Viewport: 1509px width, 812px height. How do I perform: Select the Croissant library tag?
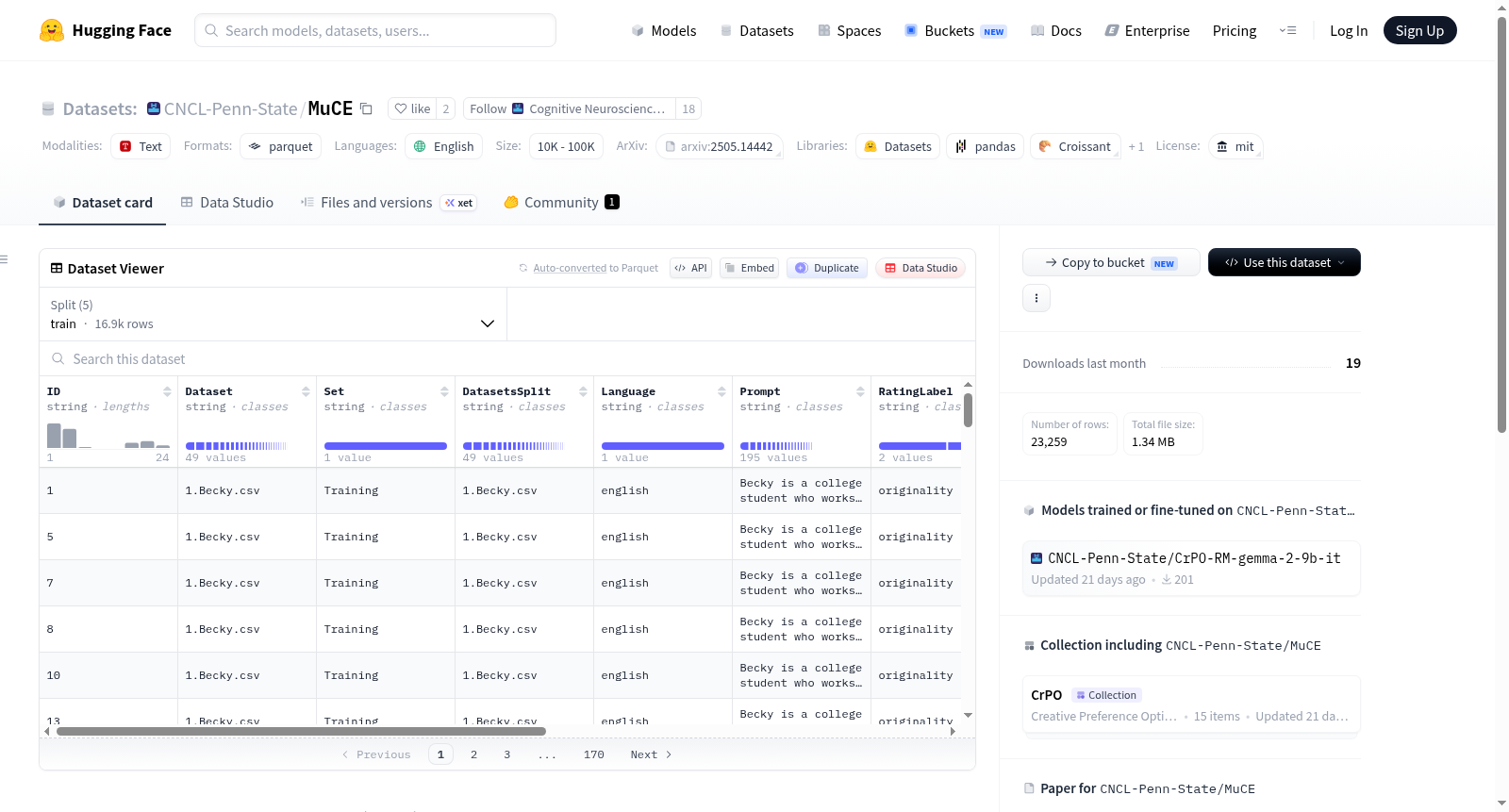point(1075,147)
